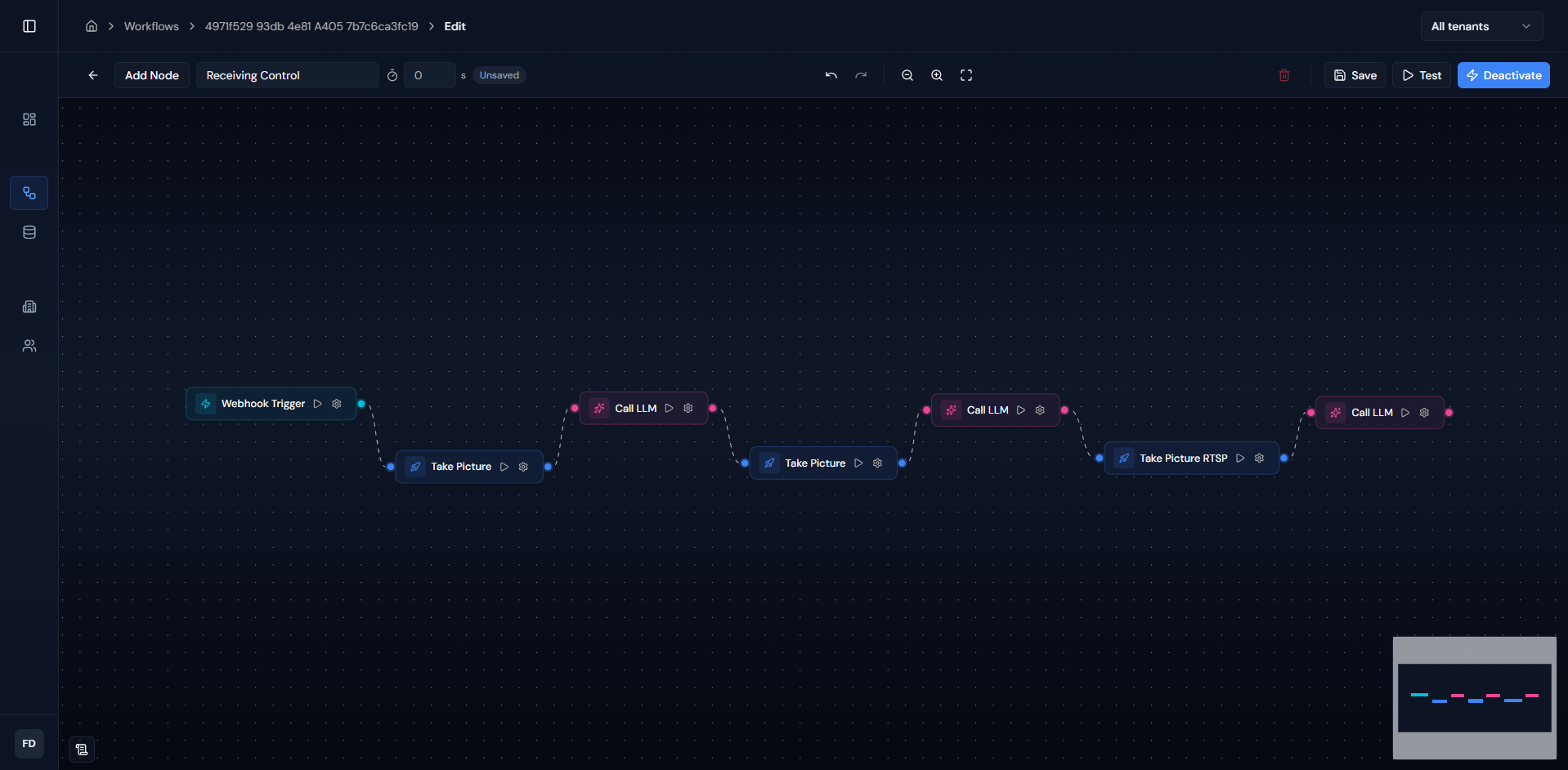This screenshot has height=770, width=1568.
Task: Run the Take Picture node connected to Webhook Trigger
Action: [x=504, y=467]
